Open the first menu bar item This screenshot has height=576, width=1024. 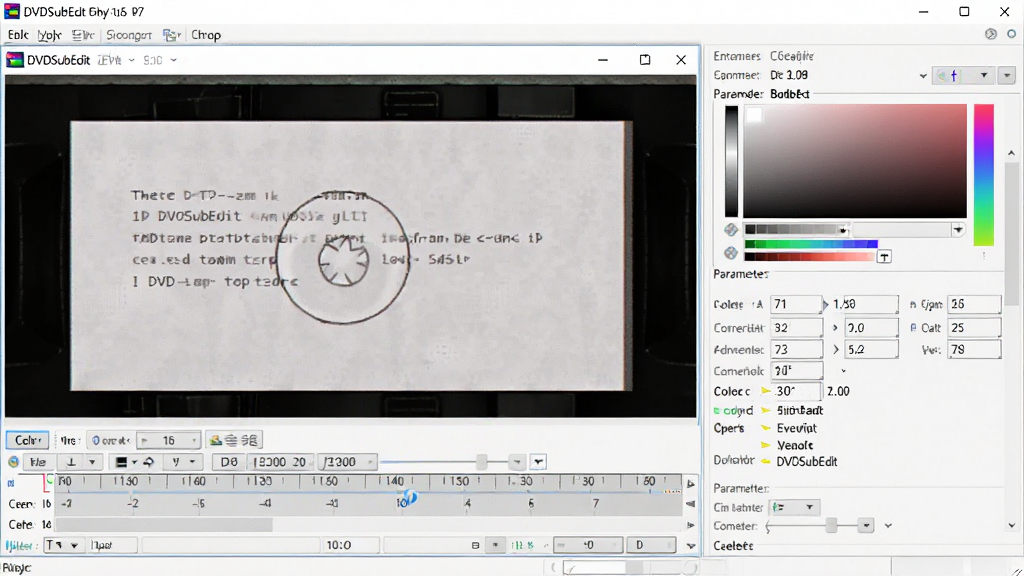tap(18, 35)
